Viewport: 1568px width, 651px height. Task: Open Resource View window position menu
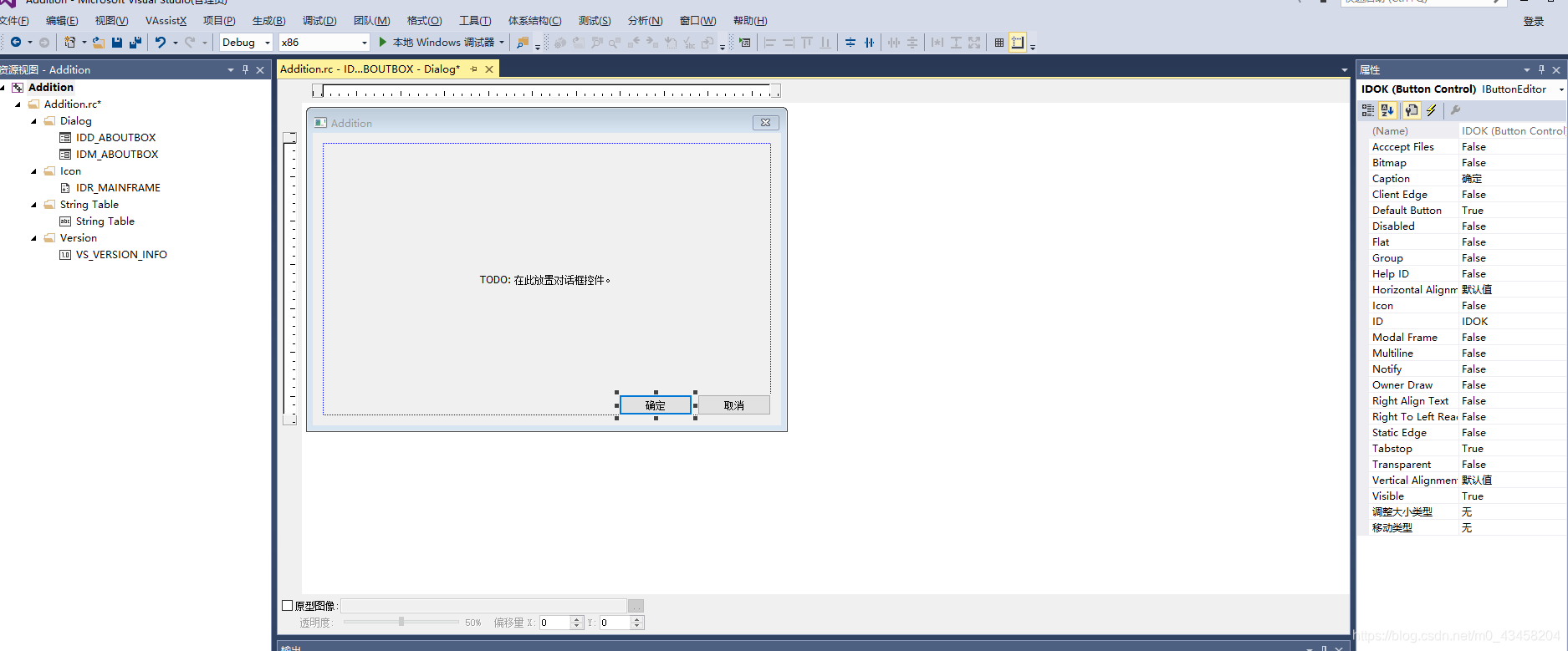(x=231, y=69)
